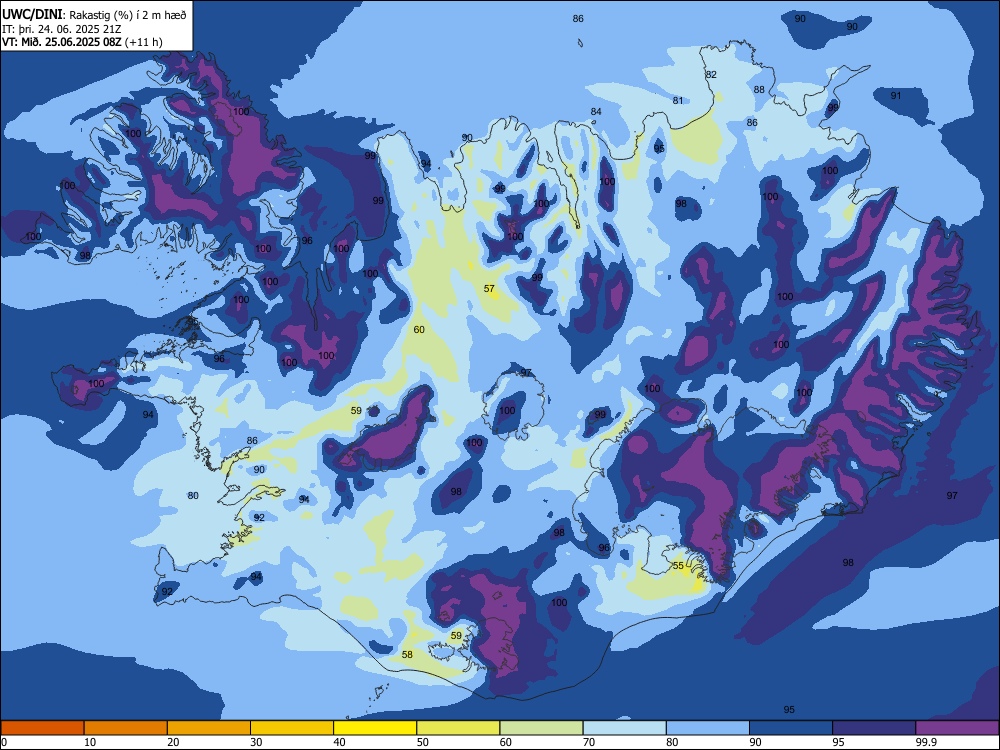Click the dark orange 0–10 legend swatch
1000x750 pixels.
[x=42, y=728]
